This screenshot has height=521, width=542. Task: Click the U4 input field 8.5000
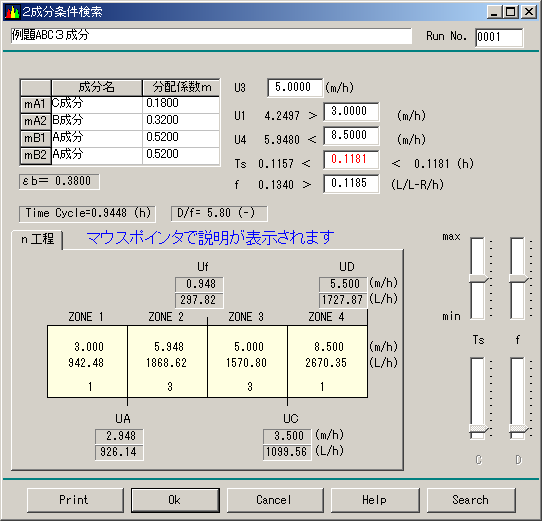(x=351, y=136)
